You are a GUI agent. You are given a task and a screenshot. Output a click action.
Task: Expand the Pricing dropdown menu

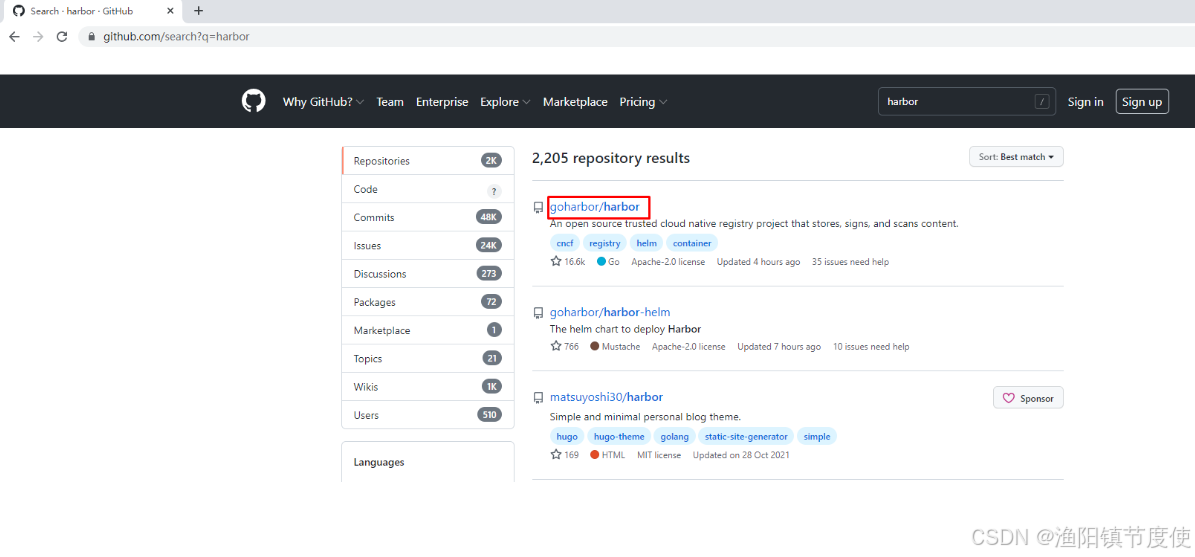(644, 102)
